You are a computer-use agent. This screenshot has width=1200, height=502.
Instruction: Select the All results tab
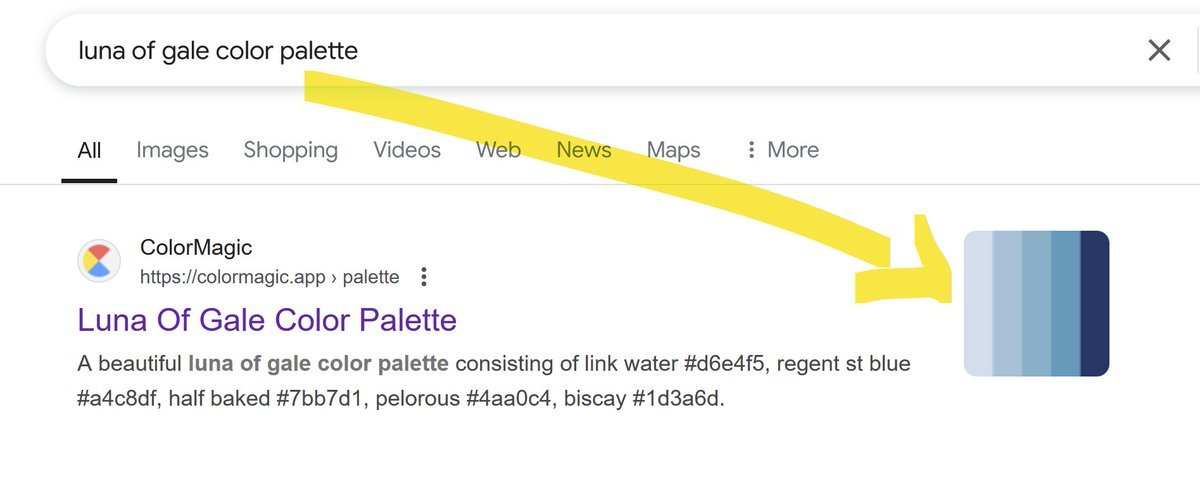(89, 150)
